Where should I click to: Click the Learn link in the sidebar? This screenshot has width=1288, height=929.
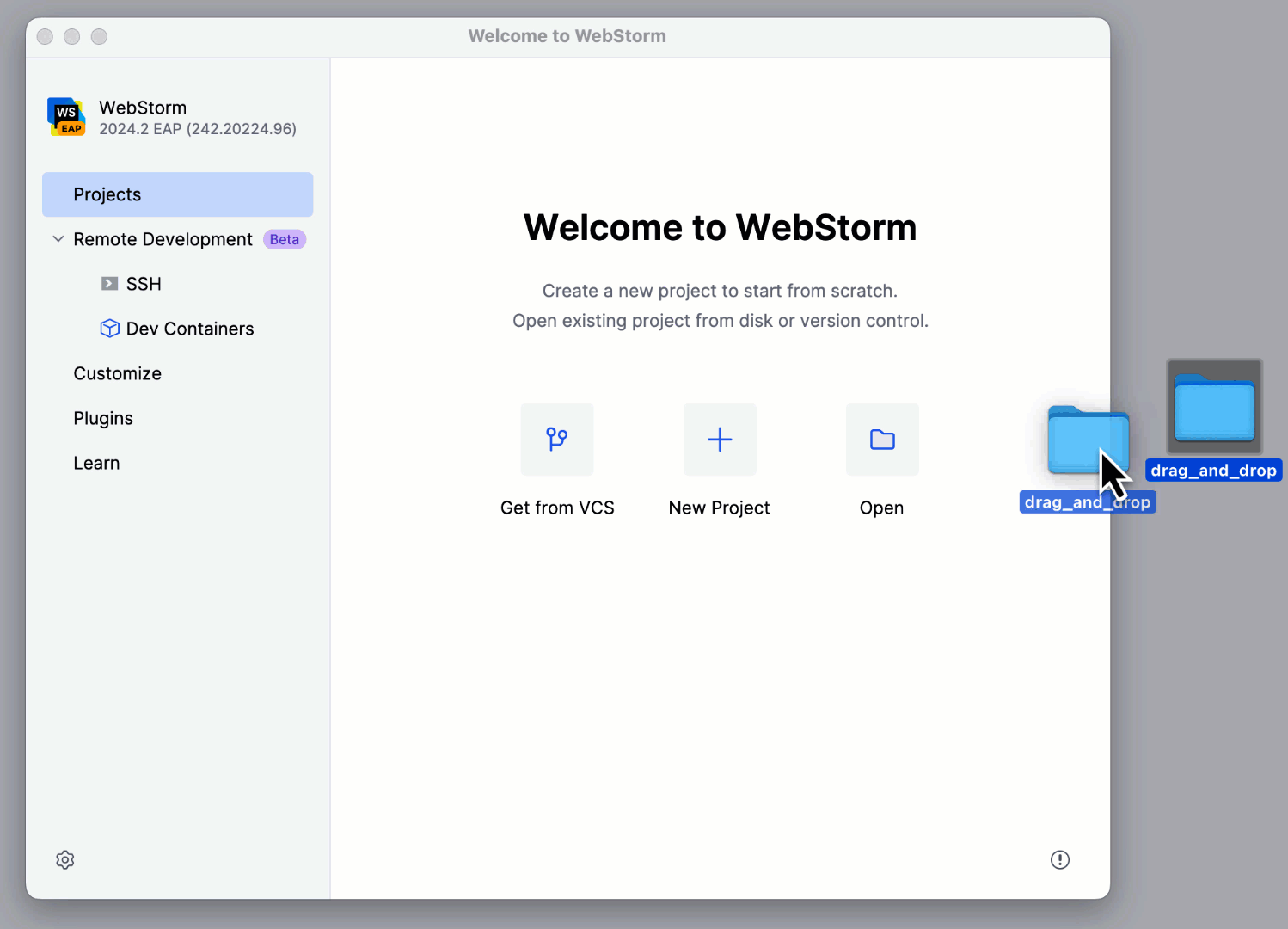96,463
